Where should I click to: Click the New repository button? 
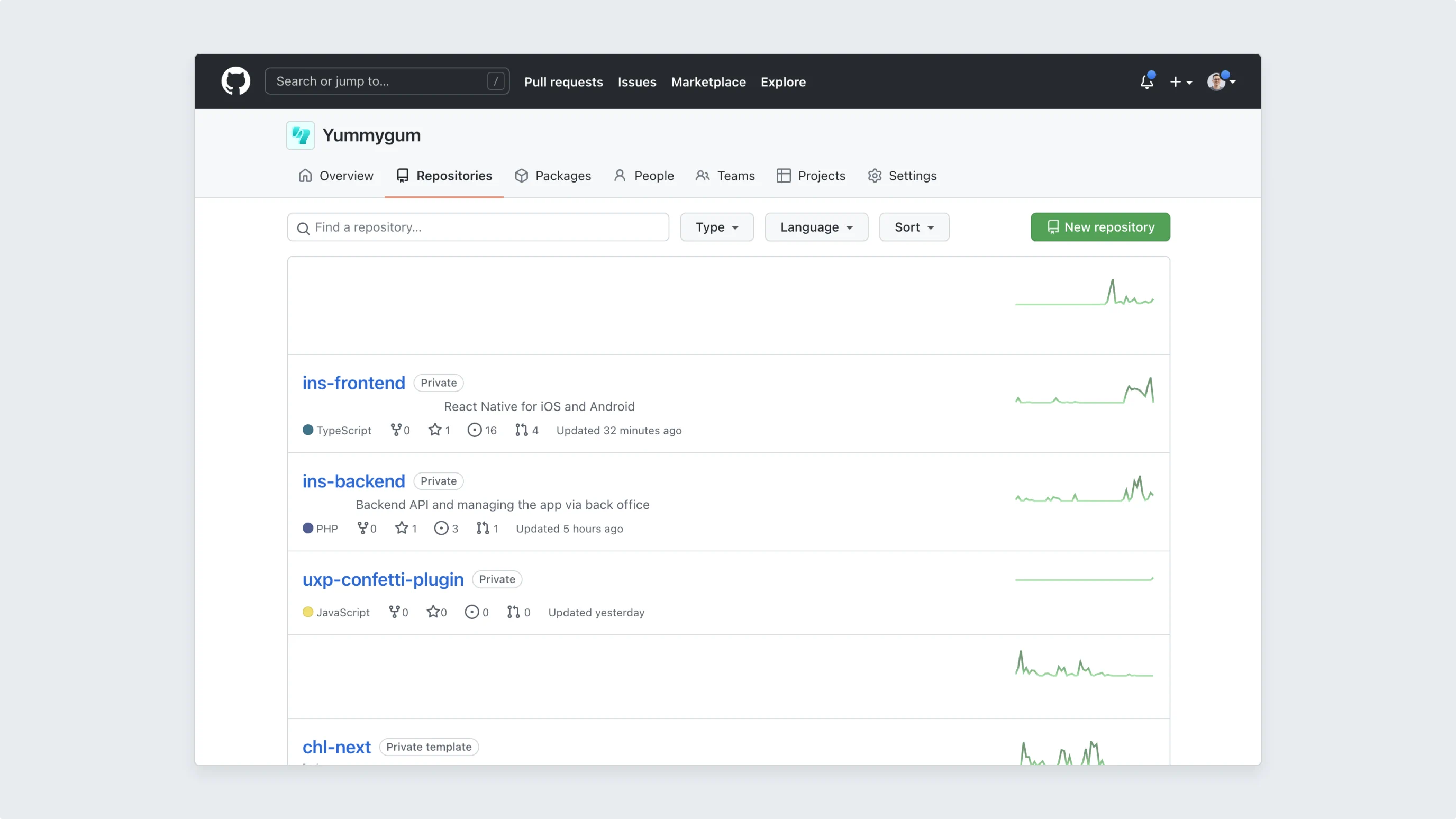click(x=1100, y=227)
